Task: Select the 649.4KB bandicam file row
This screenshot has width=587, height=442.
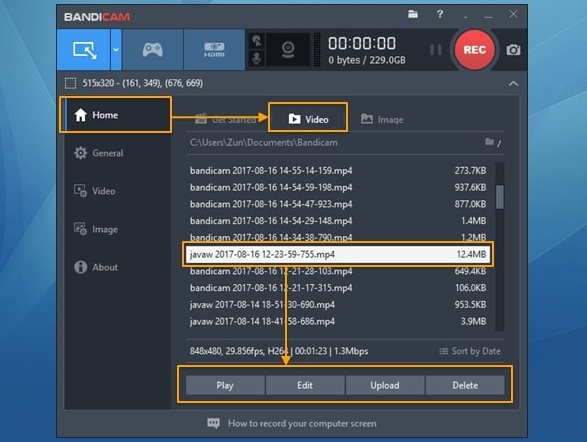Action: [x=338, y=271]
